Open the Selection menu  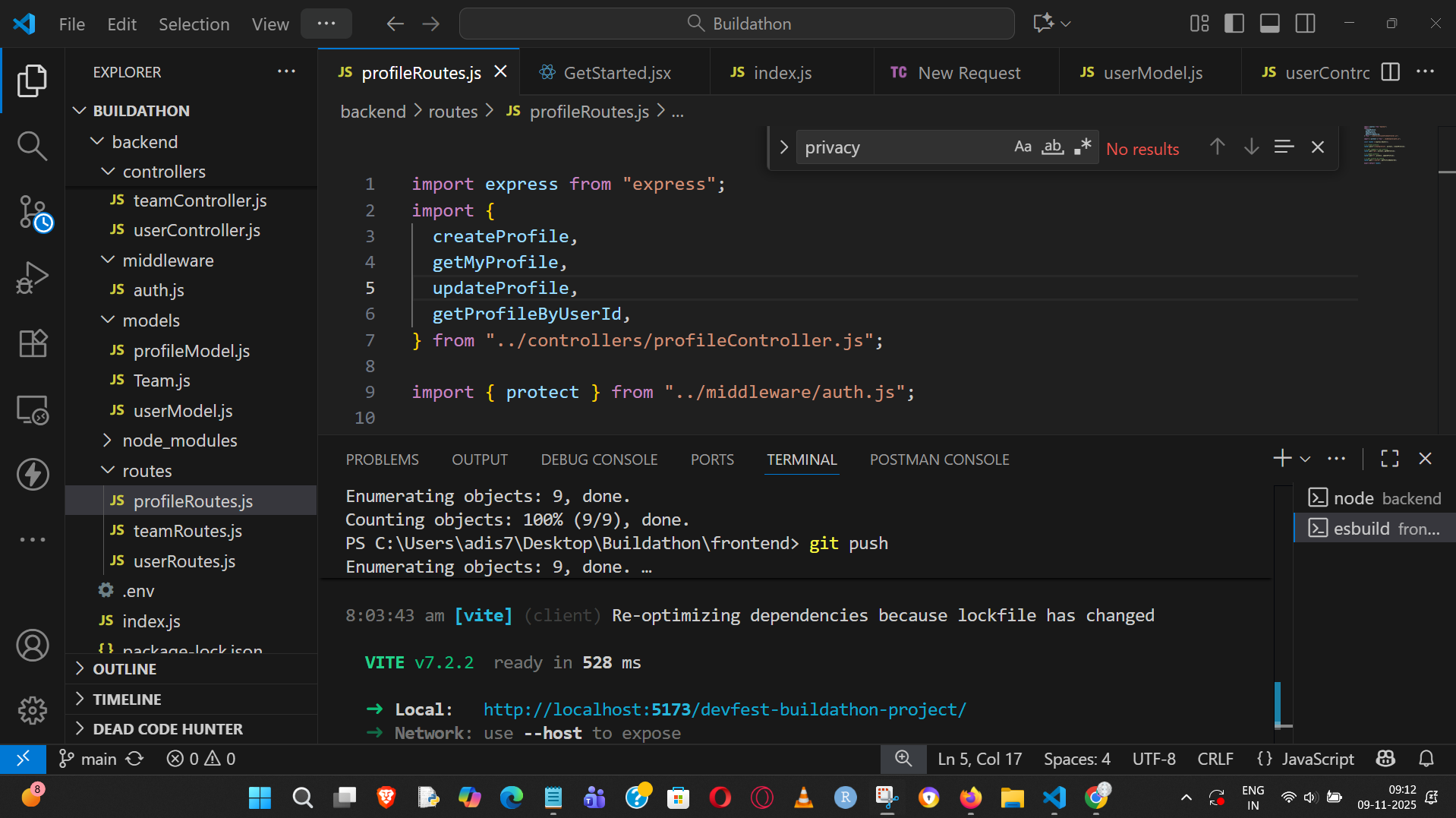tap(194, 24)
